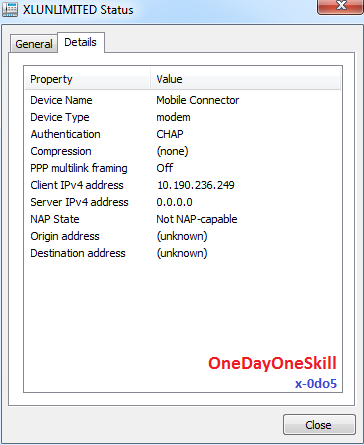Screen dimensions: 364x445
Task: Click the (none) compression value
Action: [x=173, y=151]
